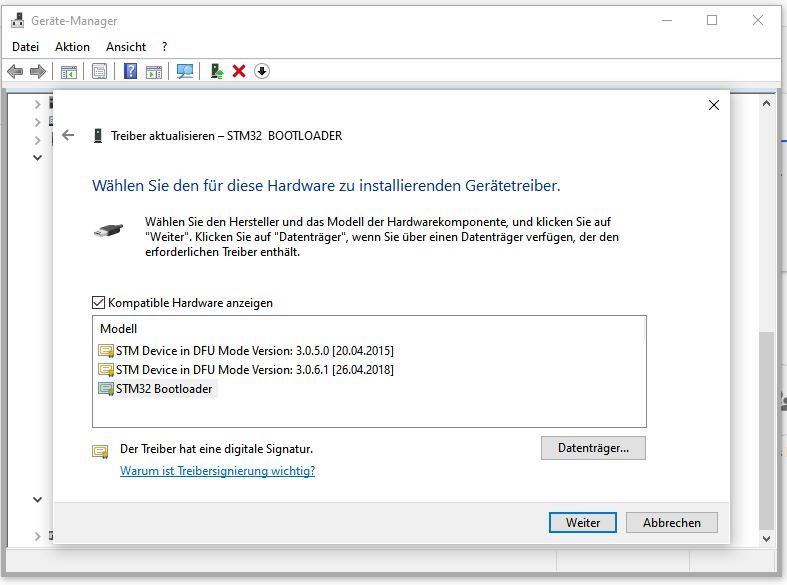787x585 pixels.
Task: Click the disable device down-arrow icon
Action: coord(261,71)
